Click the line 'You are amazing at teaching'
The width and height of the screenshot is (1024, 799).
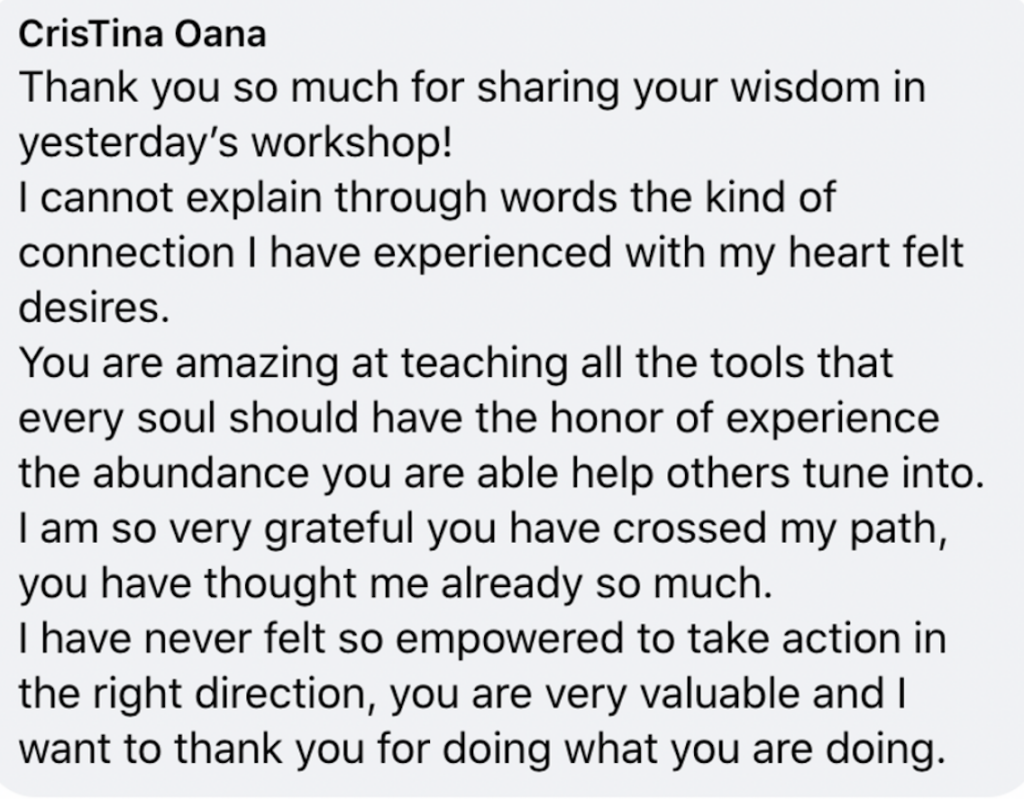click(455, 362)
